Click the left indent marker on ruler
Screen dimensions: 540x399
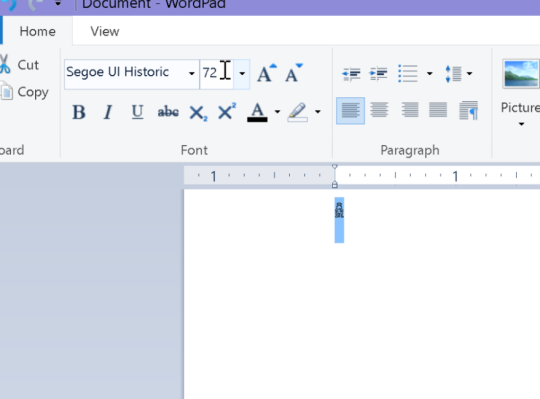(334, 185)
